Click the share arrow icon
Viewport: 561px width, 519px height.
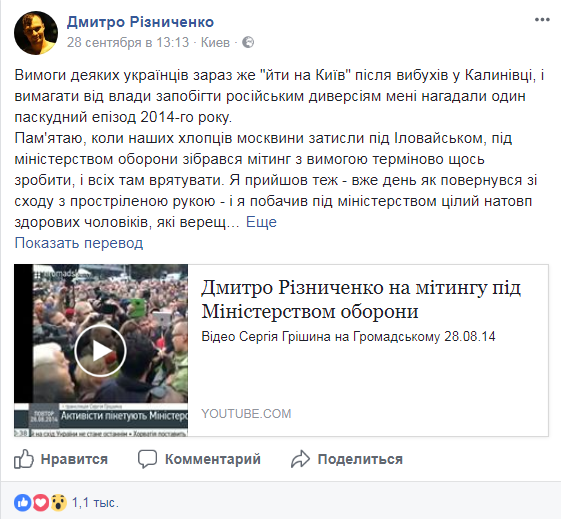300,459
